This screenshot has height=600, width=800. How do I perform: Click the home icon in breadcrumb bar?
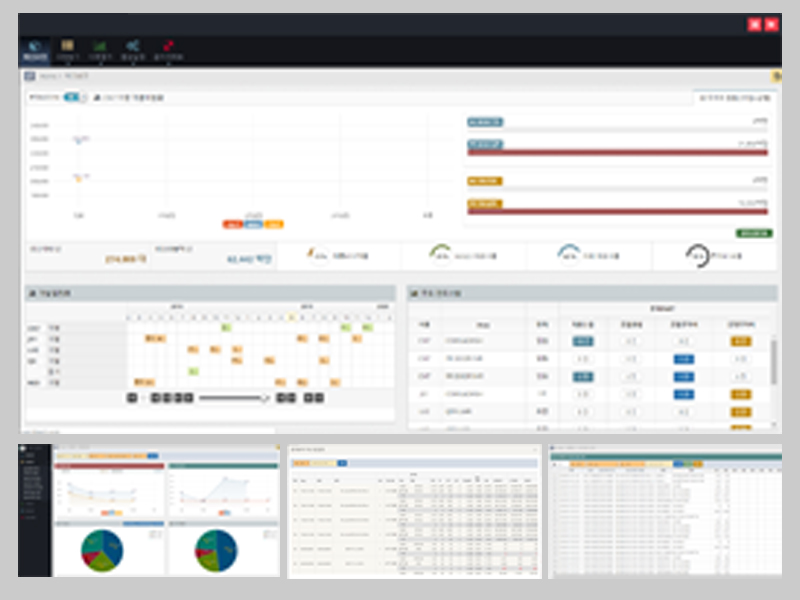[30, 76]
